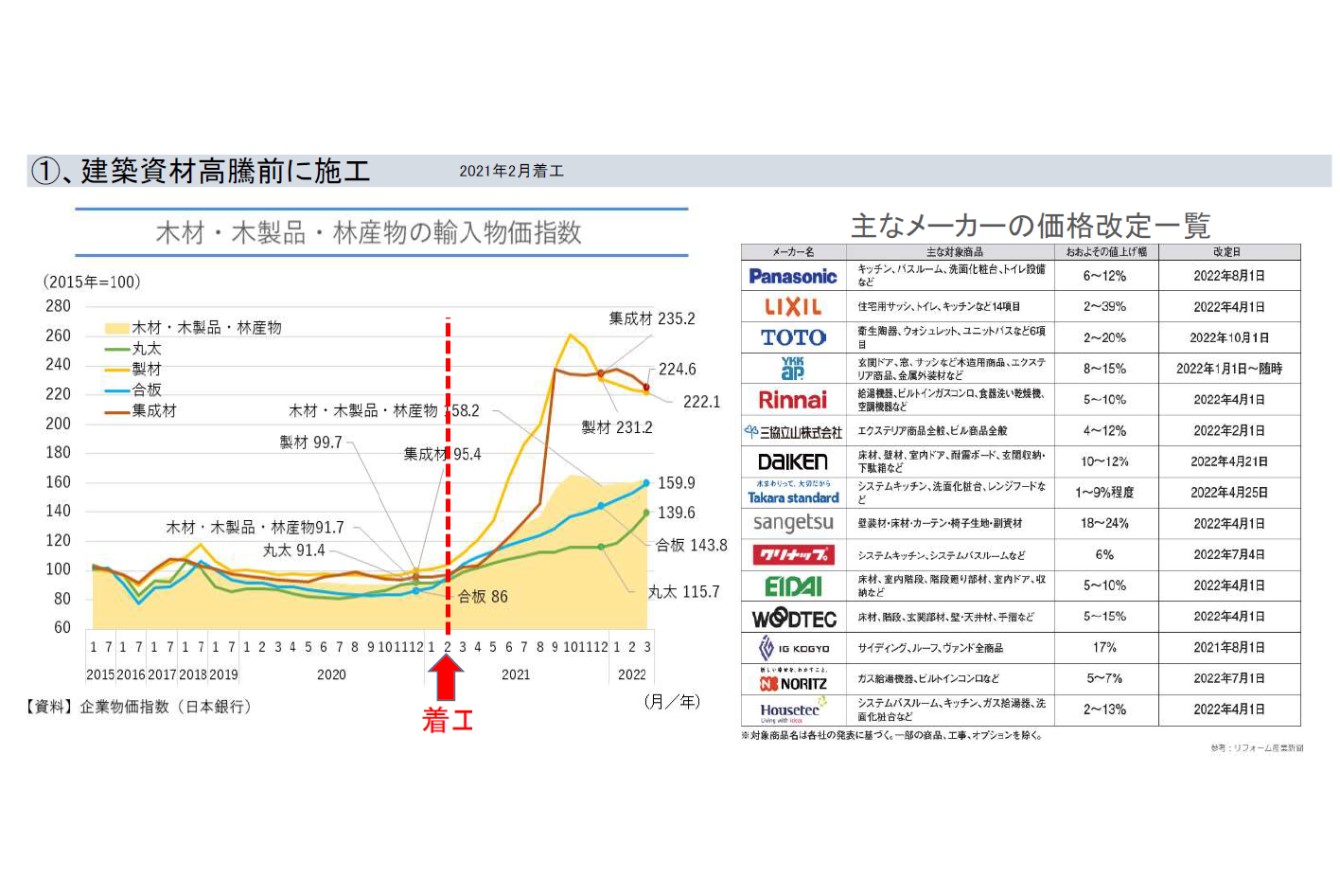Click the brown 集成材 legend line
Viewport: 1340px width, 886px height.
point(116,411)
